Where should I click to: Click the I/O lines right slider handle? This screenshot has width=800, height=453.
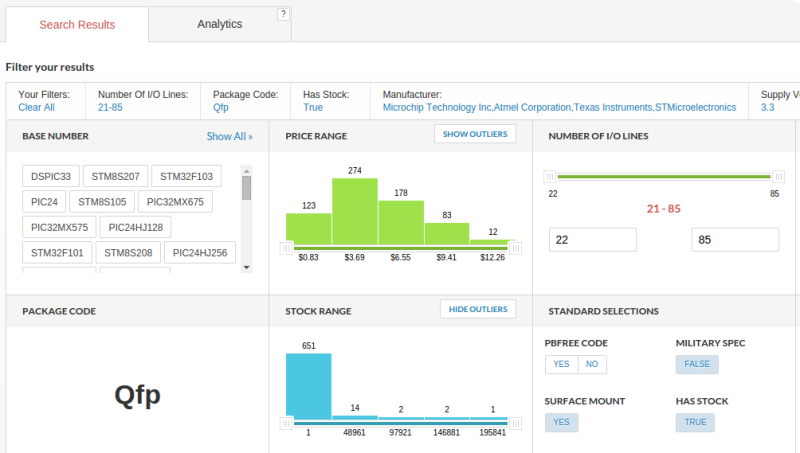click(774, 176)
